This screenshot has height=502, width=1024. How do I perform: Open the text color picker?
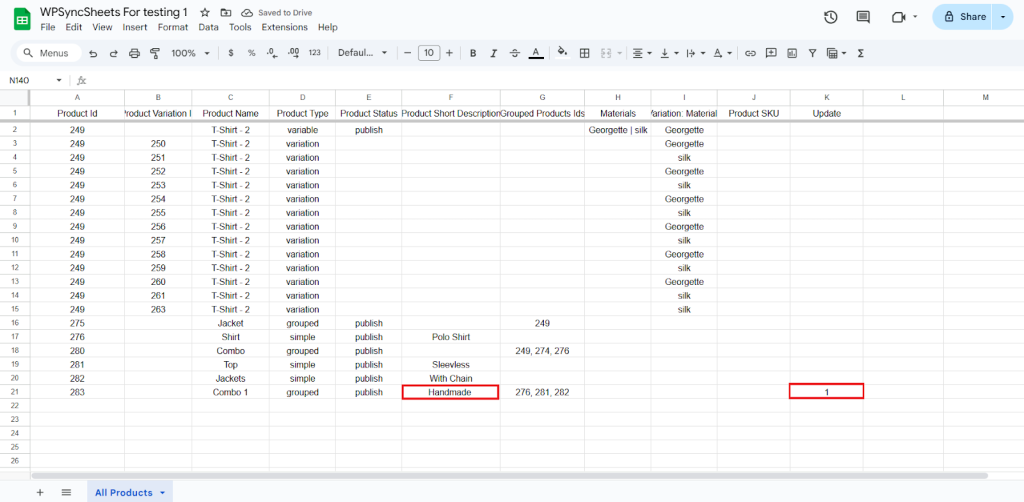tap(536, 53)
